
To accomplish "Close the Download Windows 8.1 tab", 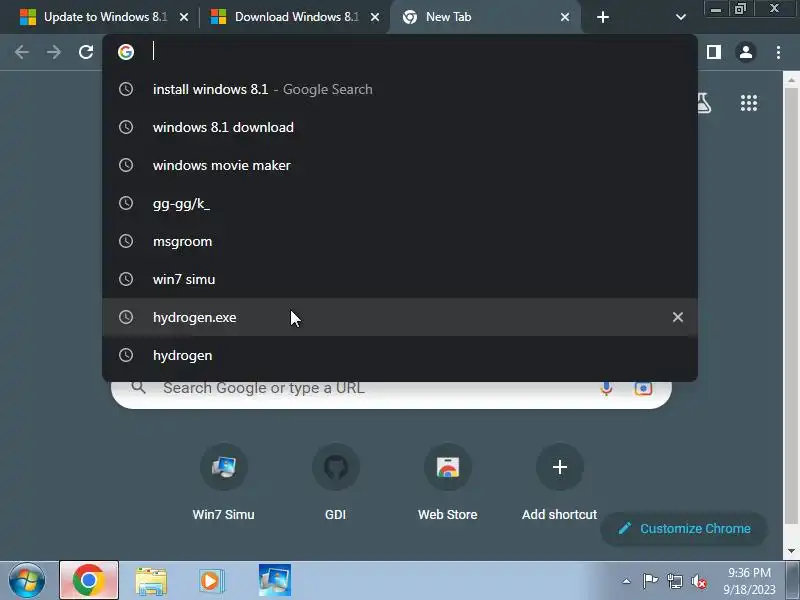I will (374, 17).
